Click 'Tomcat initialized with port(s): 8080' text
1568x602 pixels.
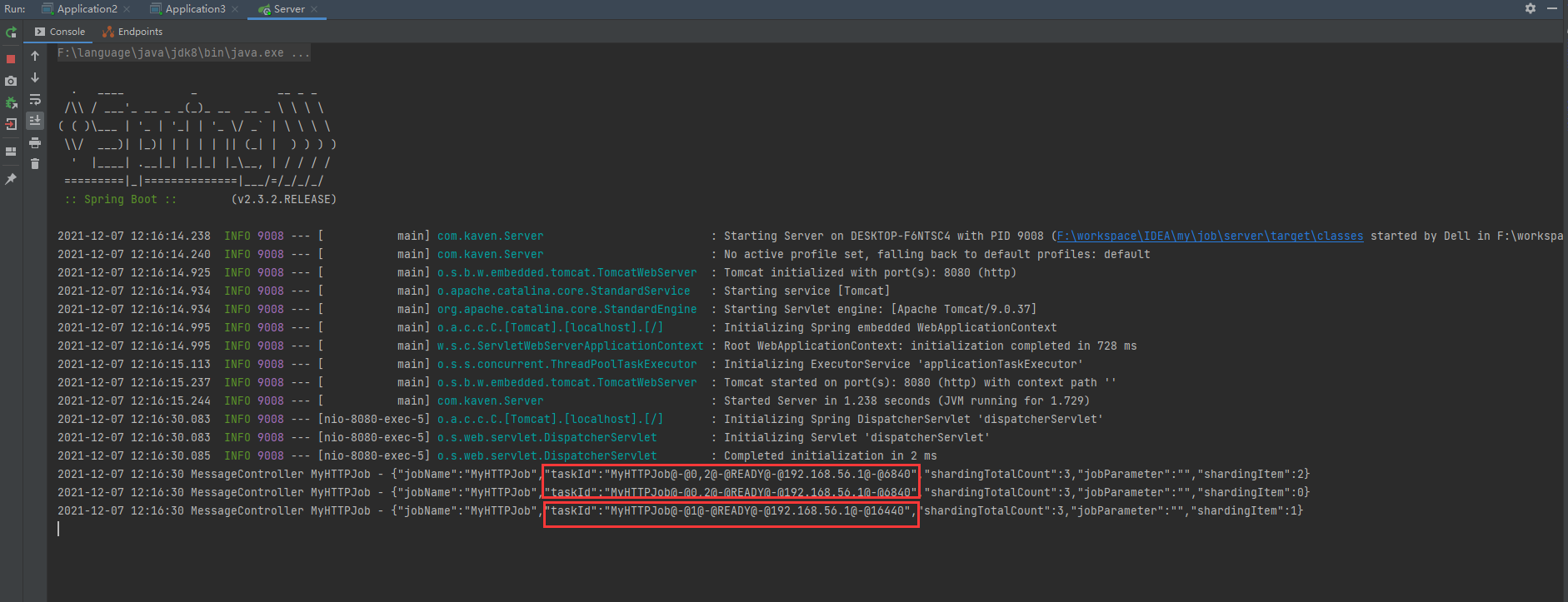(870, 273)
